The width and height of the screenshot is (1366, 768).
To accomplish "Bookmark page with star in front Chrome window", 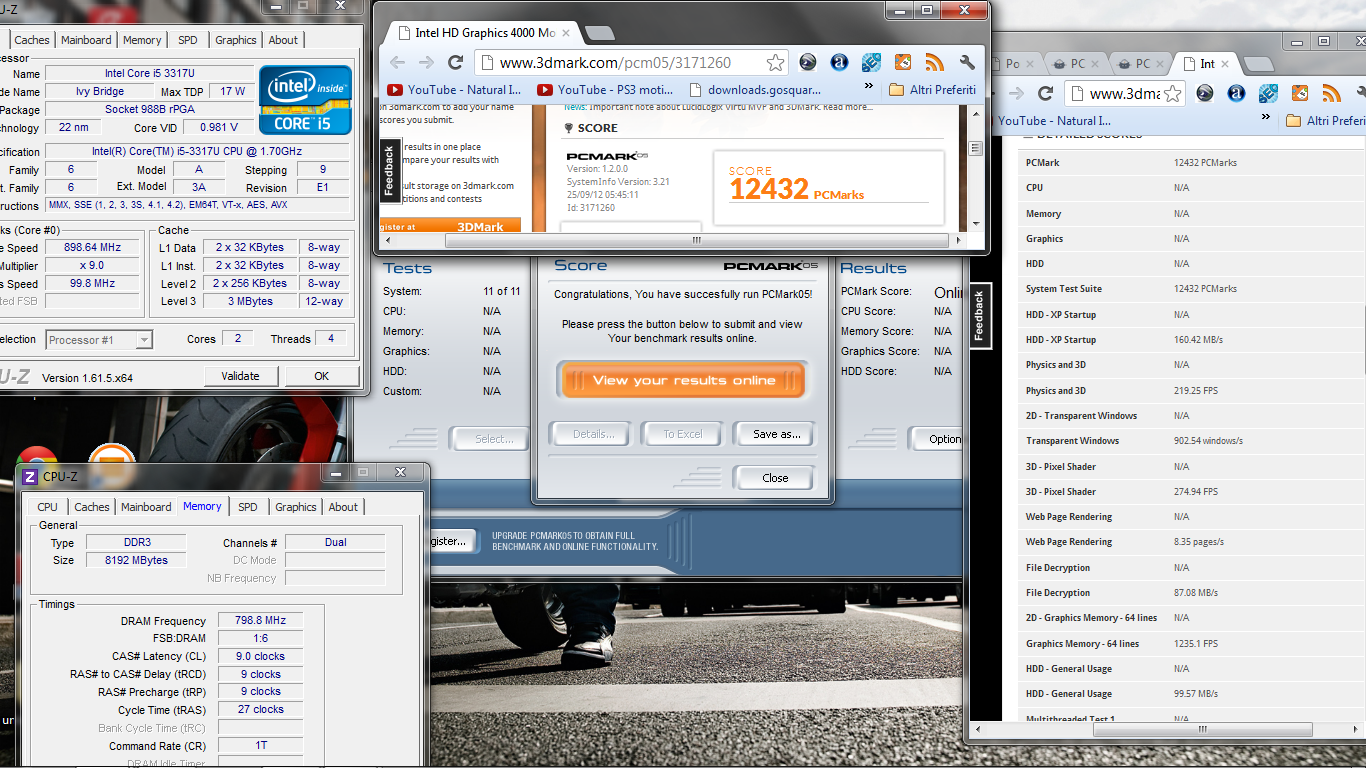I will pyautogui.click(x=775, y=62).
